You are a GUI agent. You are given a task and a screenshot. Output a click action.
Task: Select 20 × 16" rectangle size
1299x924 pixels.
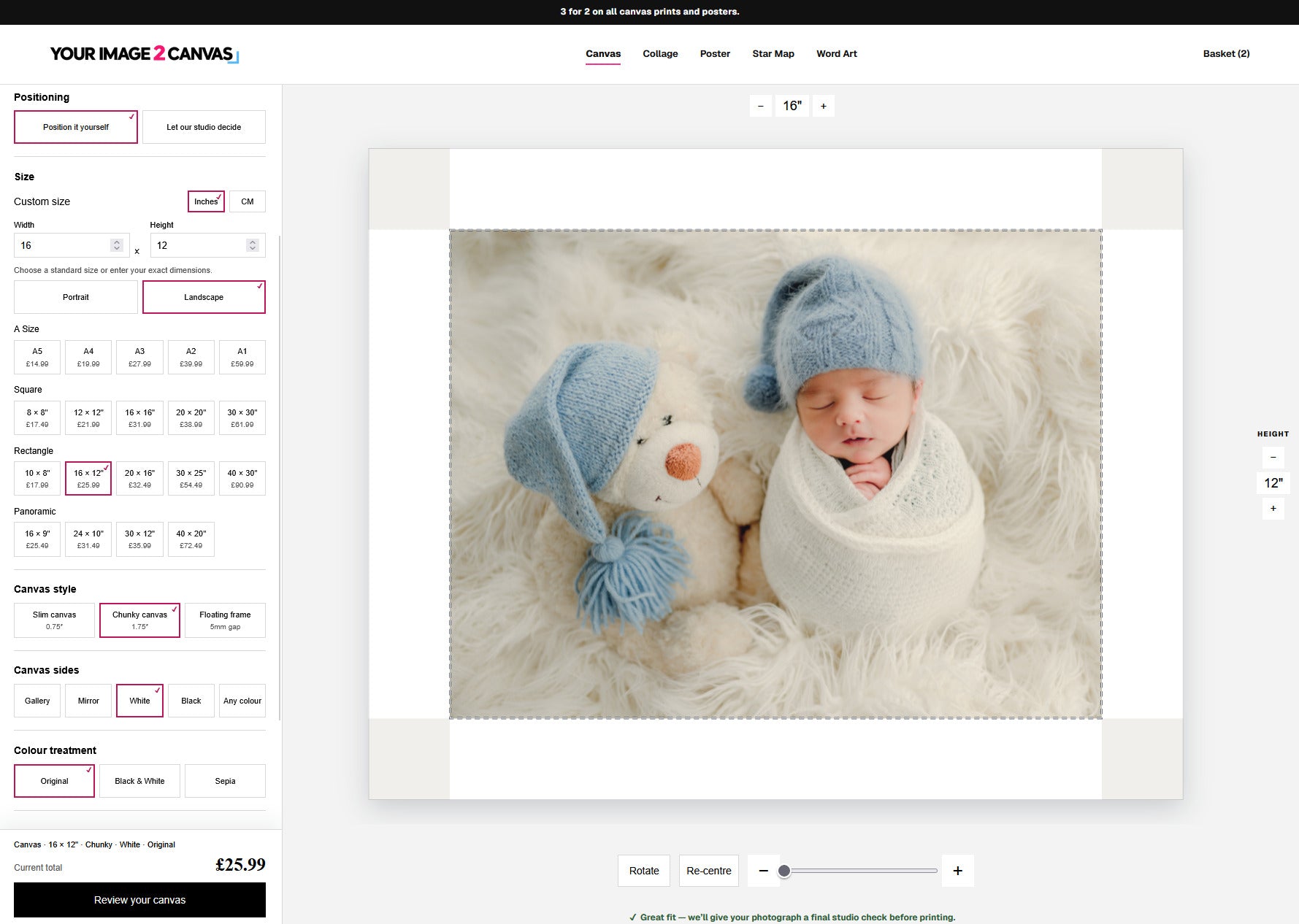139,479
